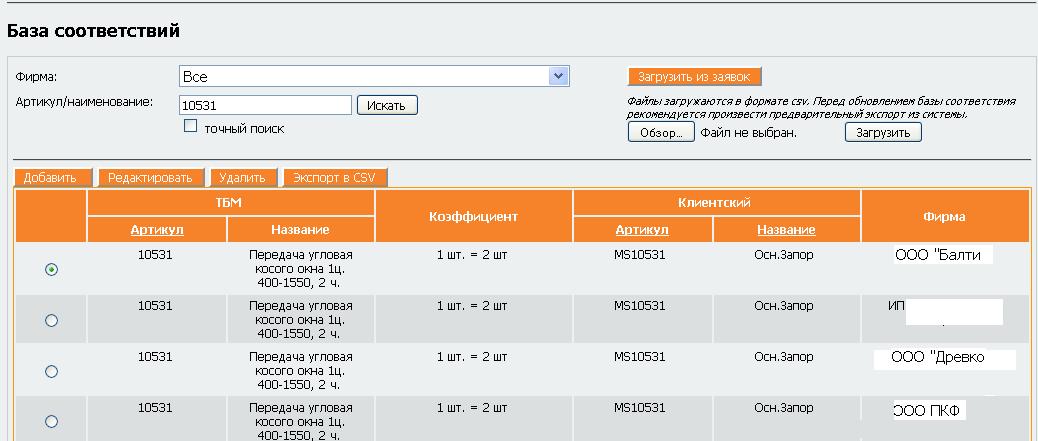Select radio button for ООО "Древко row
1038x441 pixels.
[52, 371]
